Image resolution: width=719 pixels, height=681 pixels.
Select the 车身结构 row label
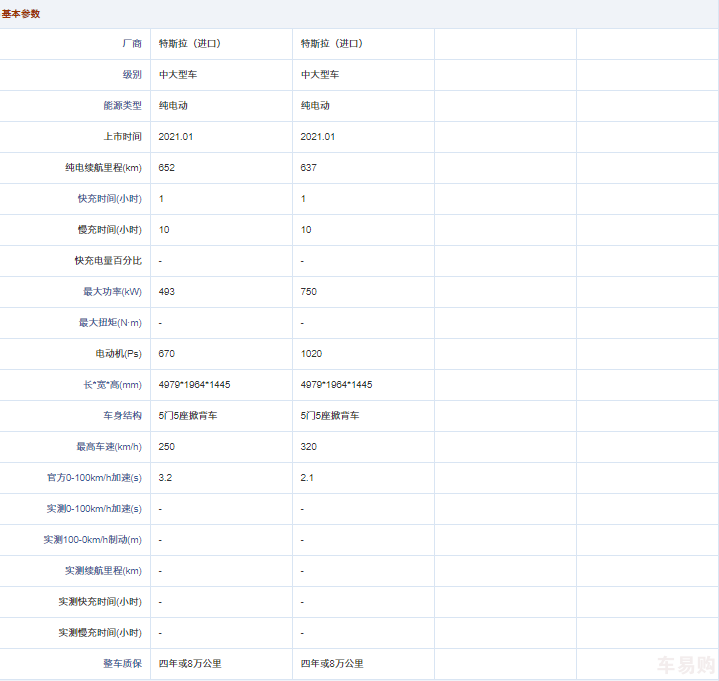point(122,415)
